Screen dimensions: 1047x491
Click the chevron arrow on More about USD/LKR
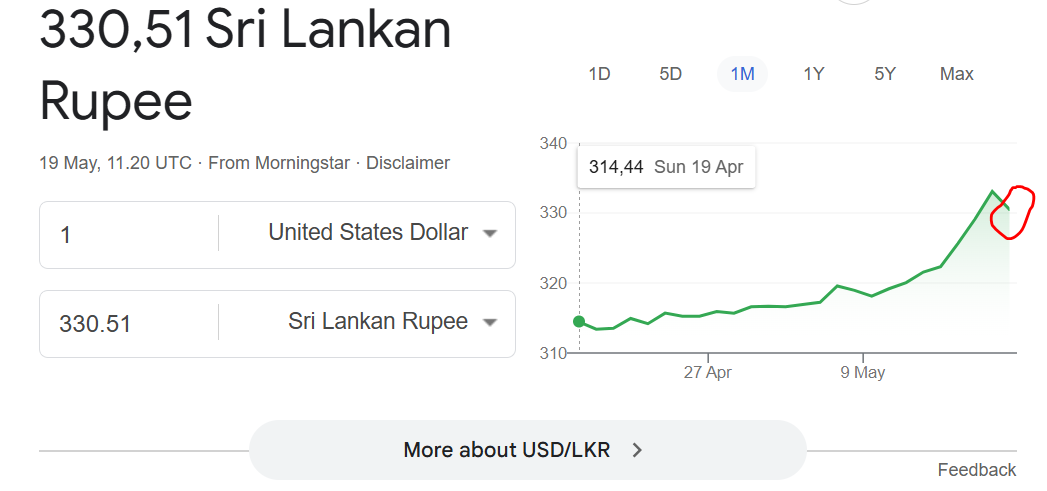637,450
